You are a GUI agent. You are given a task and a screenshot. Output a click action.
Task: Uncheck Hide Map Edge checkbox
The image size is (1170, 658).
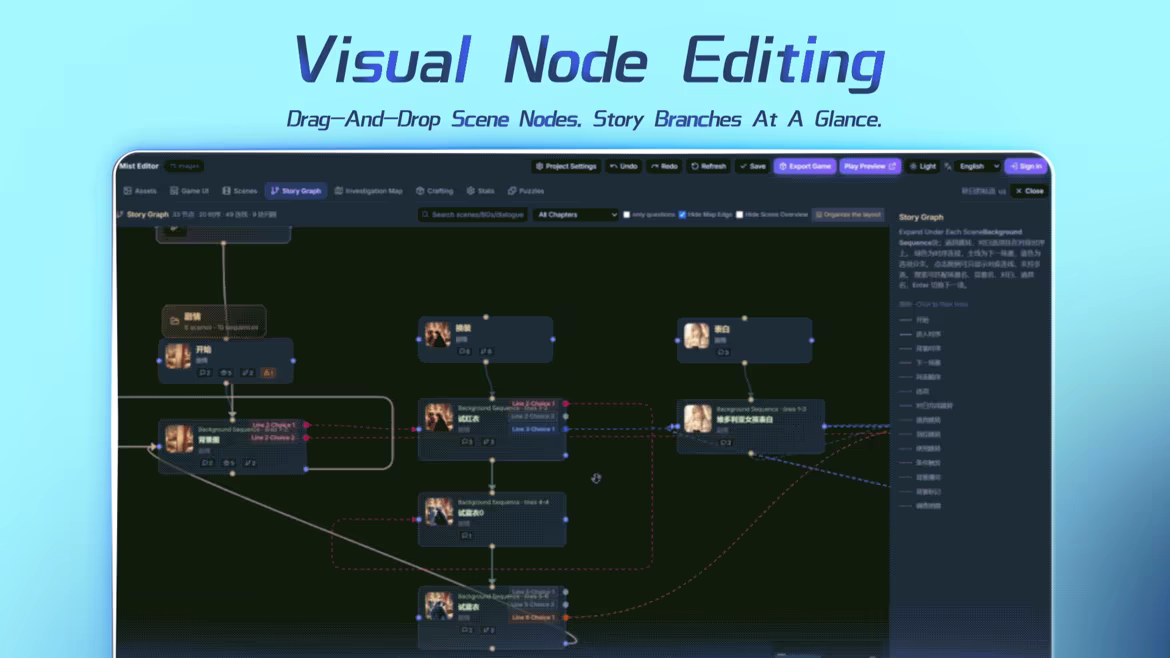[682, 215]
